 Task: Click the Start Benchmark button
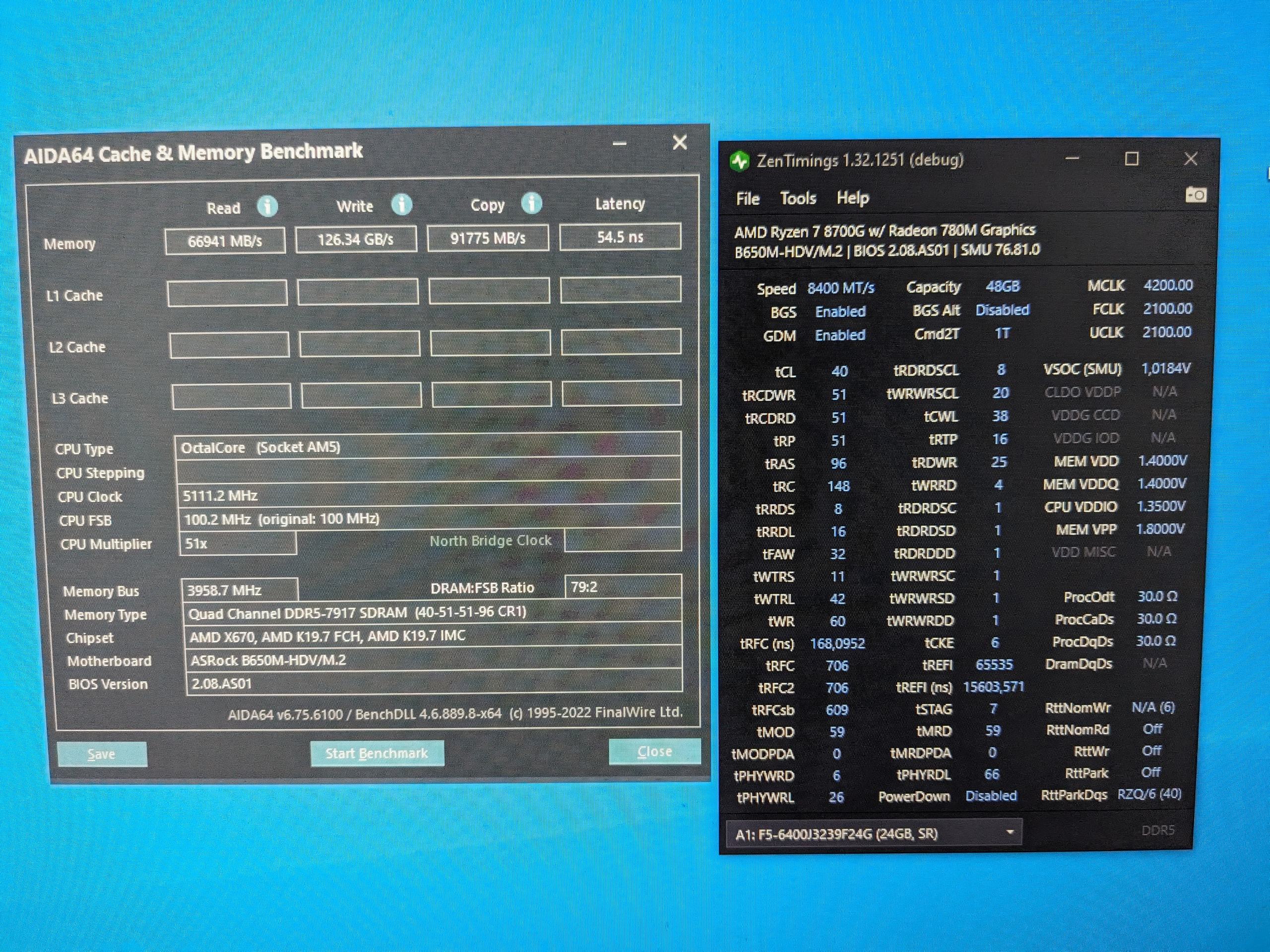pyautogui.click(x=377, y=754)
